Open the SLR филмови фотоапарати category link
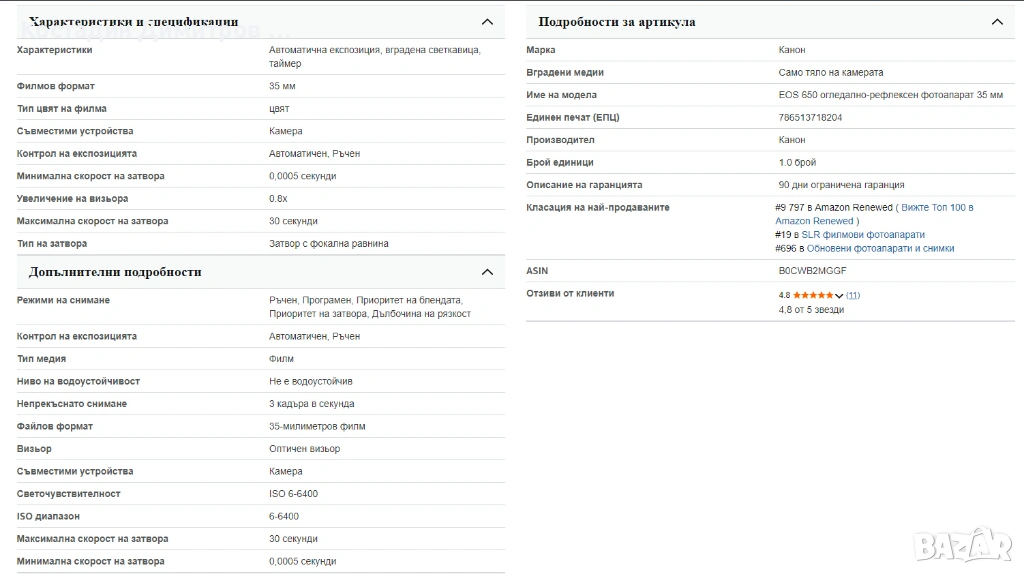Viewport: 1024px width, 574px height. pos(863,235)
